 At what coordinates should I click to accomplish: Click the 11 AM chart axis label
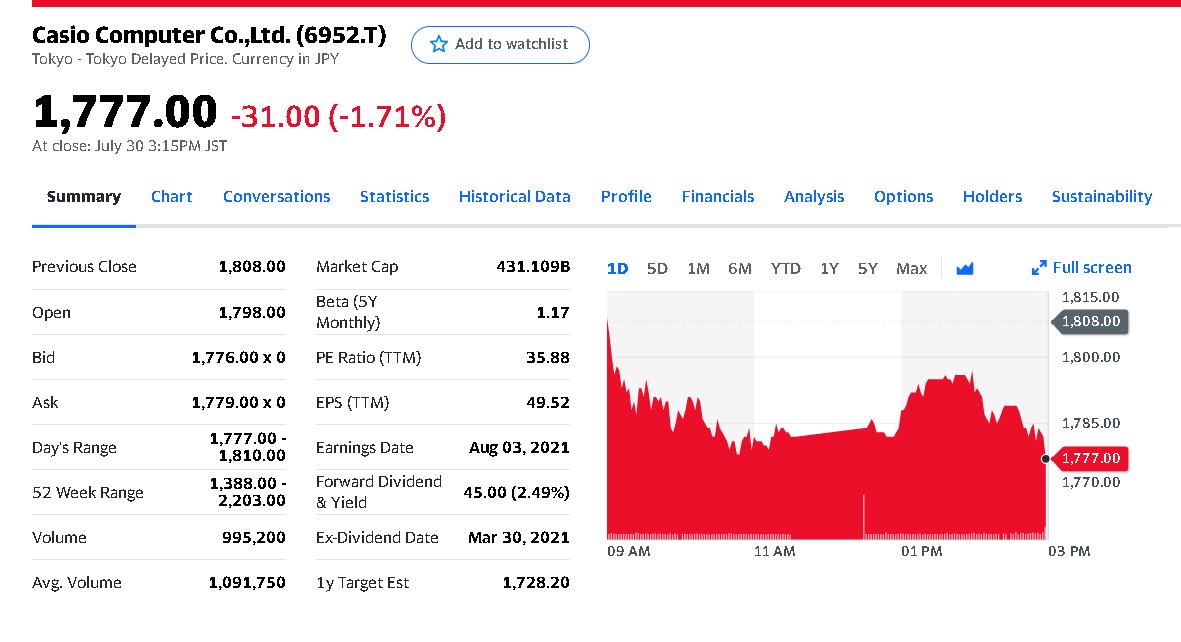pos(774,552)
